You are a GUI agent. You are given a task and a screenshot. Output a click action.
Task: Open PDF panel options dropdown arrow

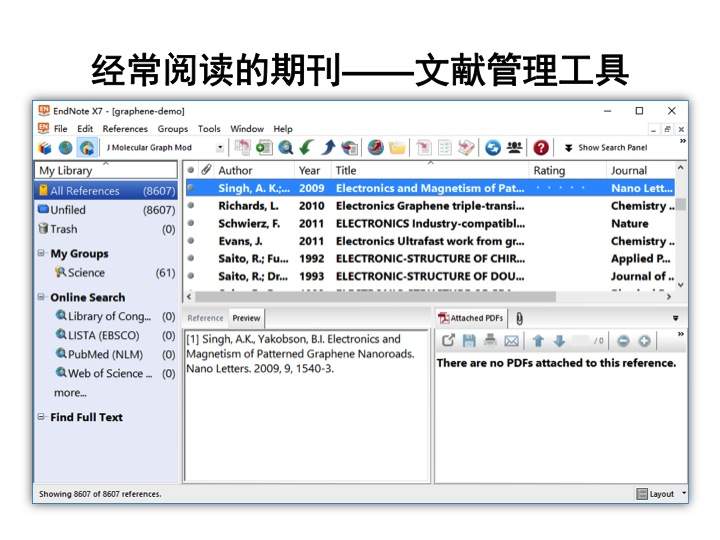[x=675, y=318]
